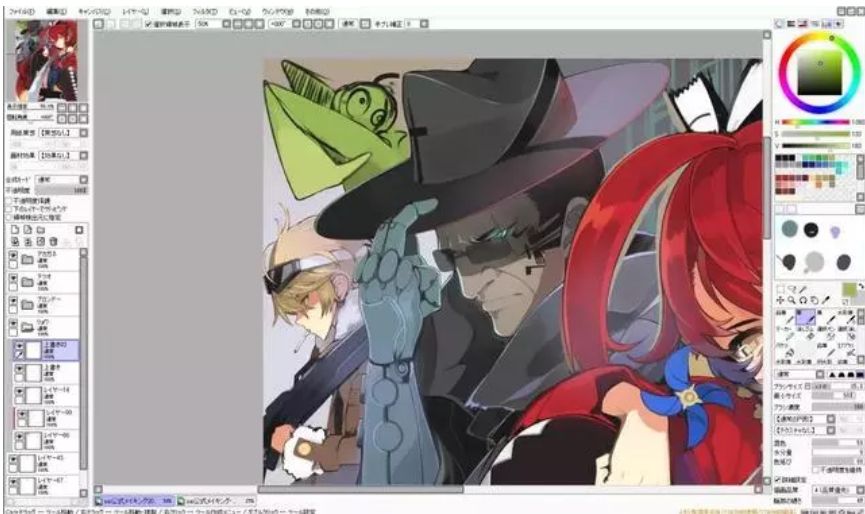The height and width of the screenshot is (514, 865).
Task: Open the ファイル menu
Action: [22, 11]
